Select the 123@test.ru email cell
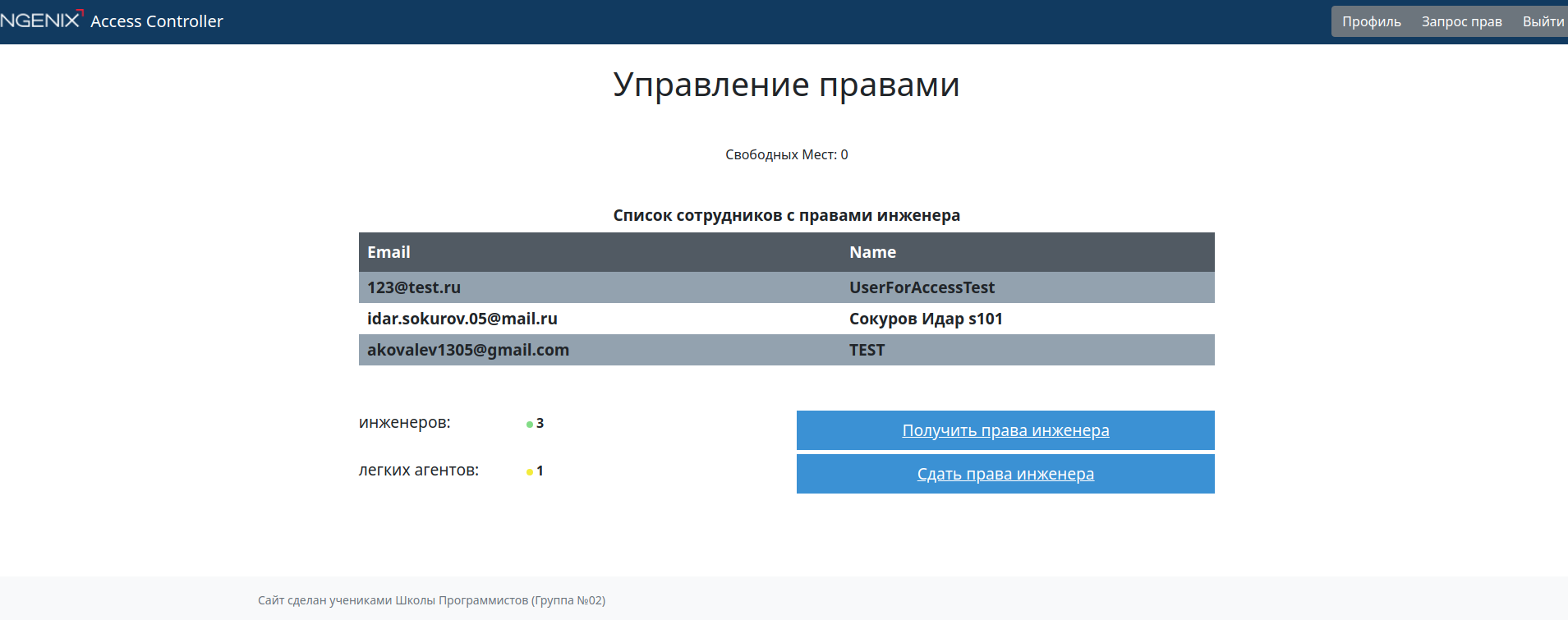Screen dimensions: 1568x620 pyautogui.click(x=414, y=287)
